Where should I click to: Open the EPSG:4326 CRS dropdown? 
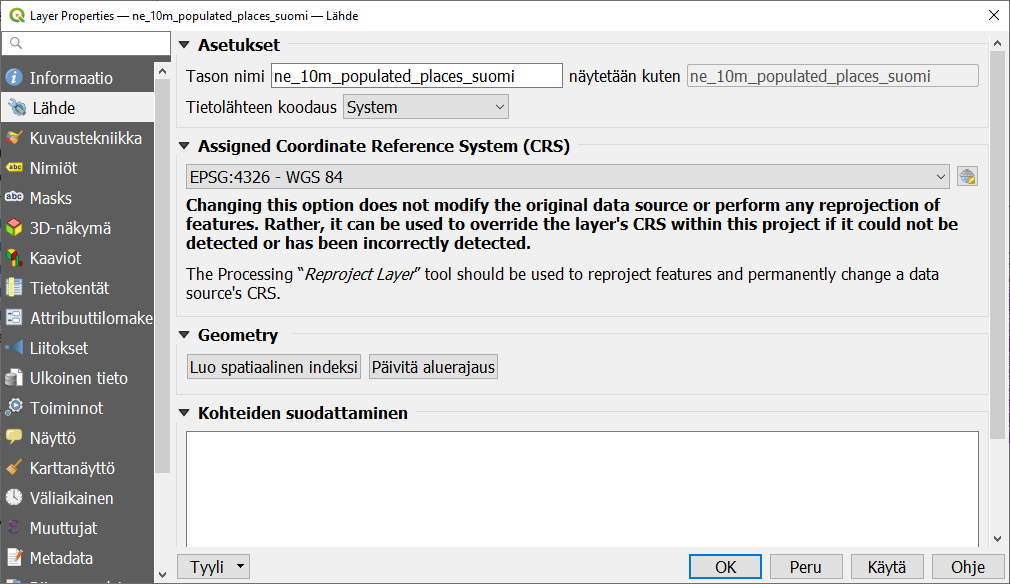coord(567,177)
